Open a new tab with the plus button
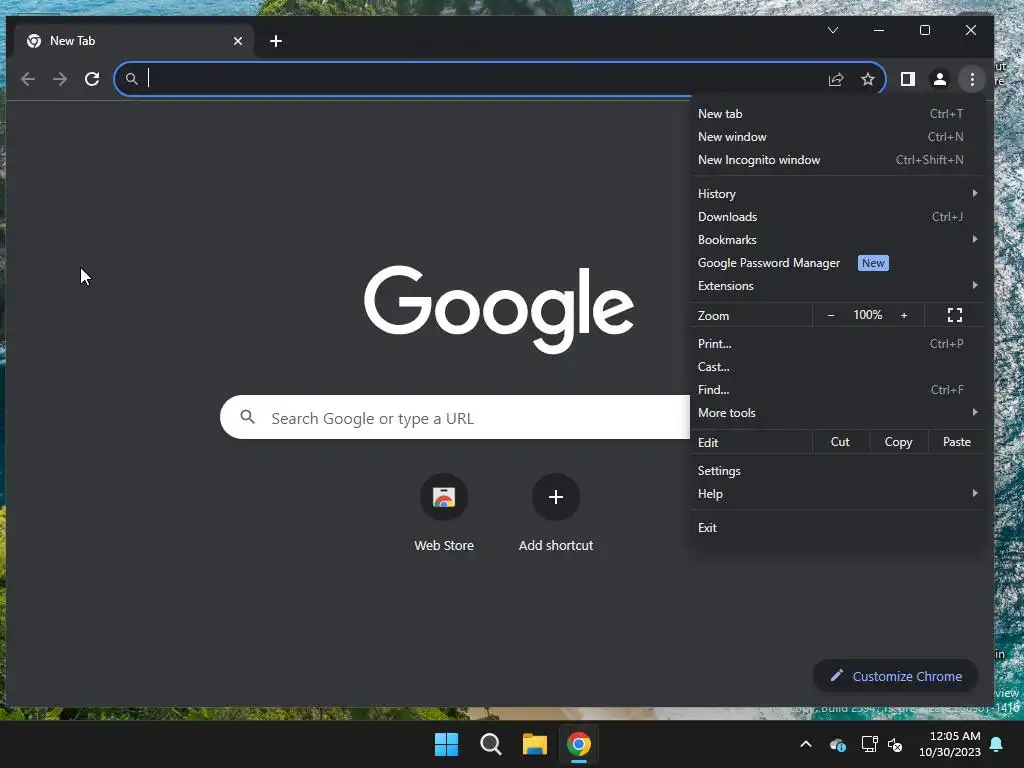The height and width of the screenshot is (768, 1024). click(276, 41)
